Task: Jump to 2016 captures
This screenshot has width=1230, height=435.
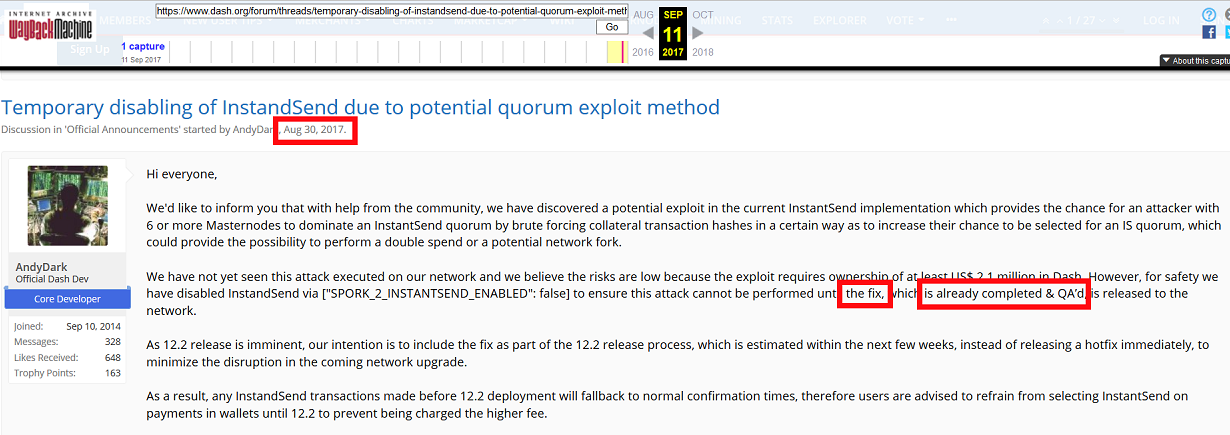Action: pyautogui.click(x=643, y=52)
